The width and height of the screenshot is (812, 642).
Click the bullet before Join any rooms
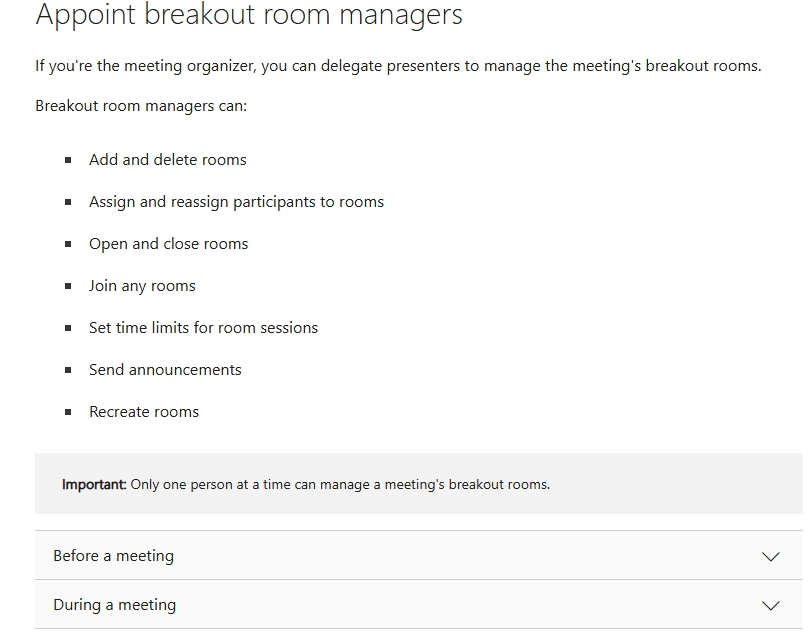pos(68,286)
